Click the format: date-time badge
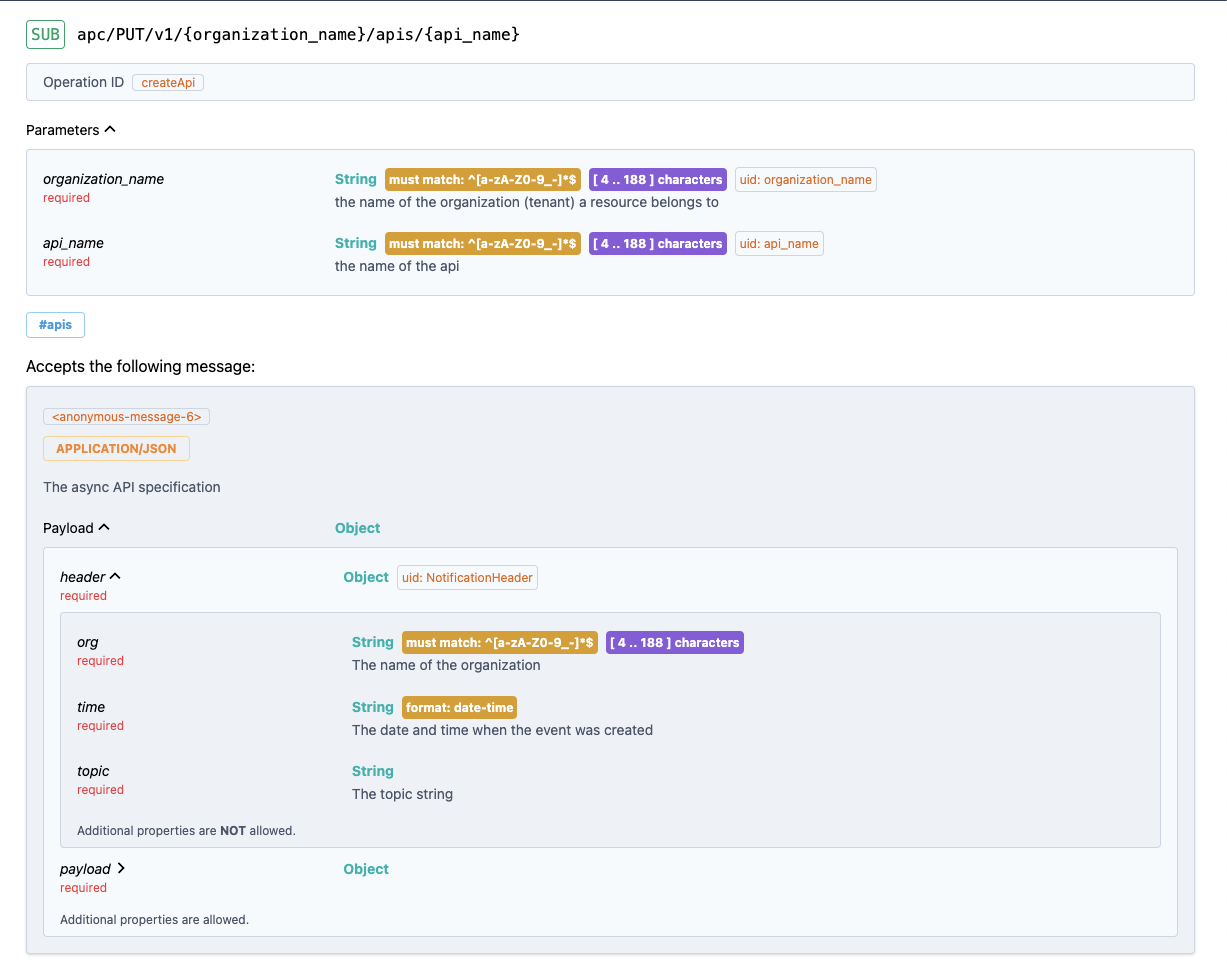The height and width of the screenshot is (963, 1227). pos(459,708)
